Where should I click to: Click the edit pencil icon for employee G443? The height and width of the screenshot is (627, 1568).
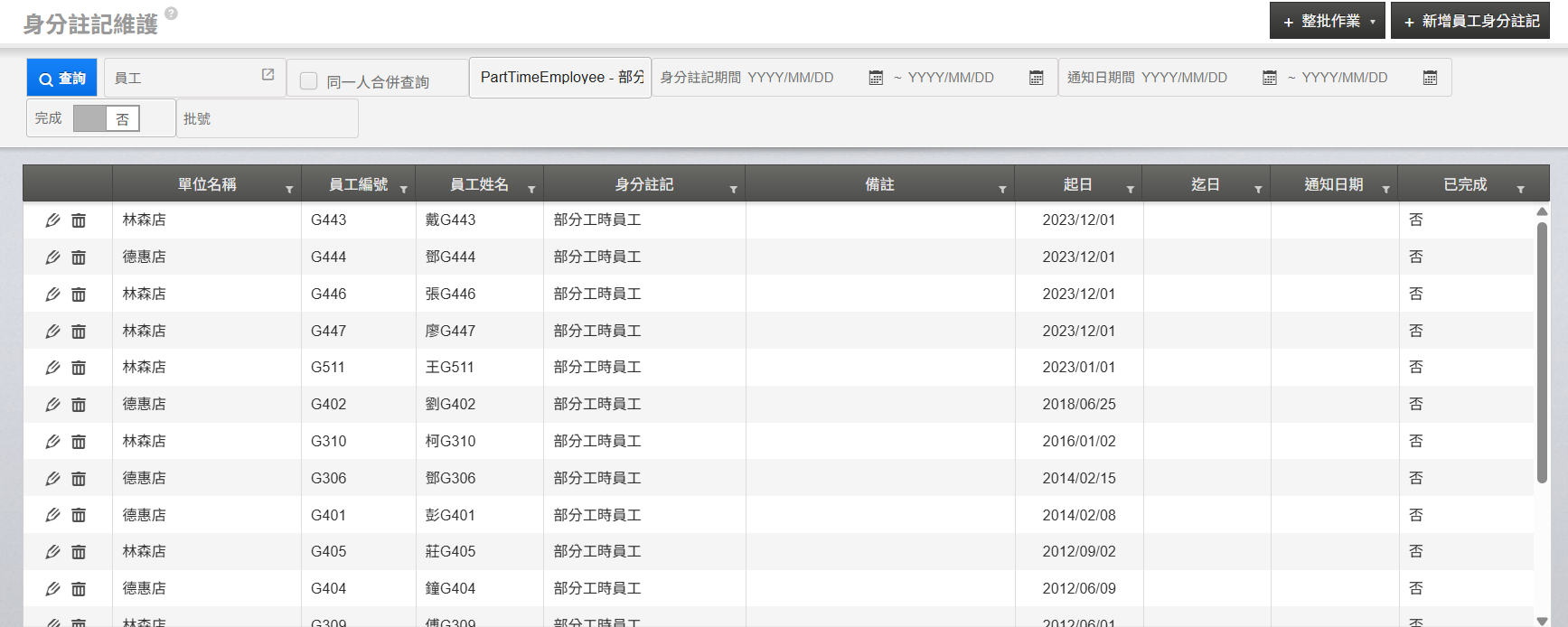(52, 220)
